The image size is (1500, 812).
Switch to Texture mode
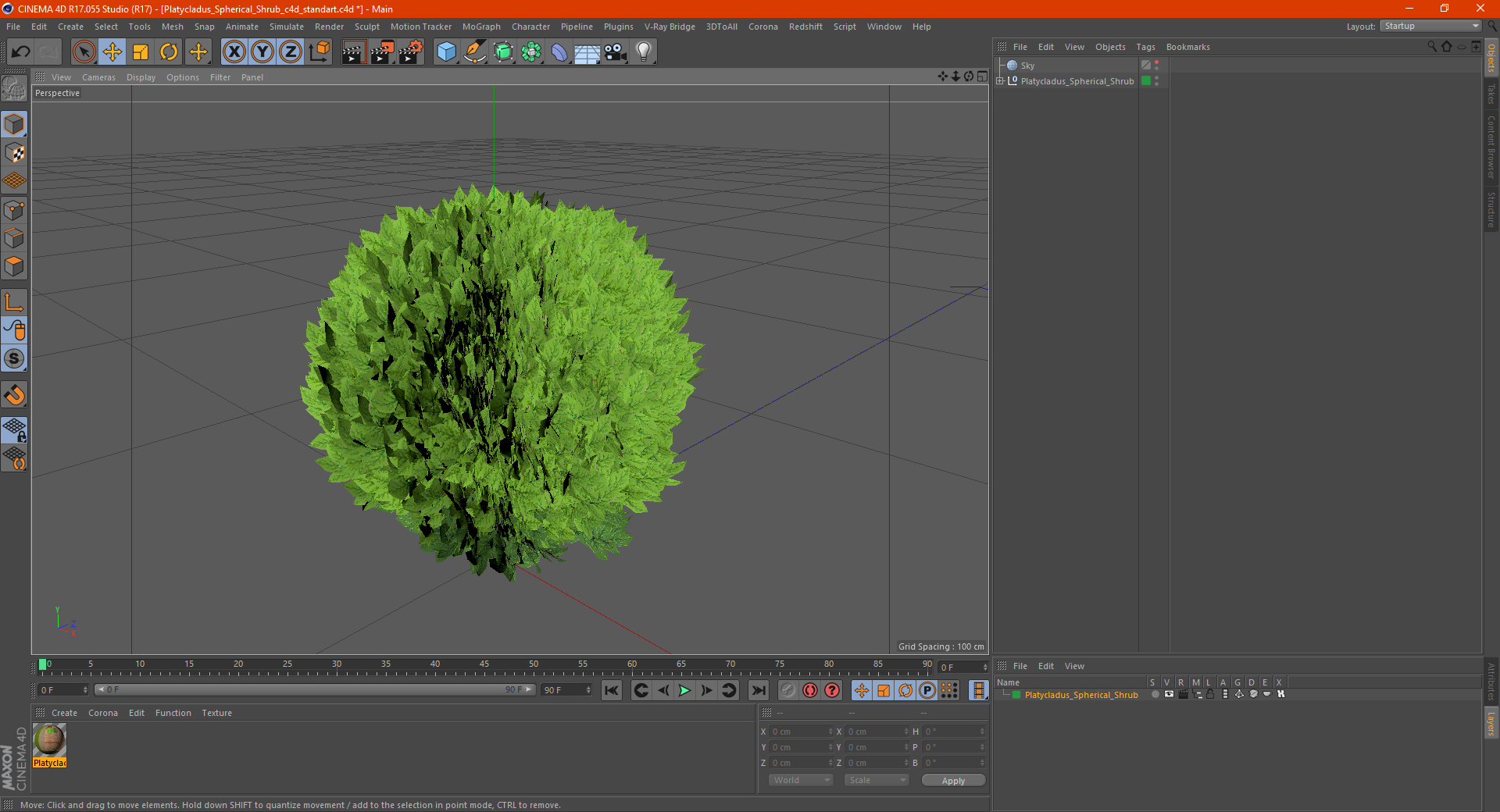(x=14, y=153)
